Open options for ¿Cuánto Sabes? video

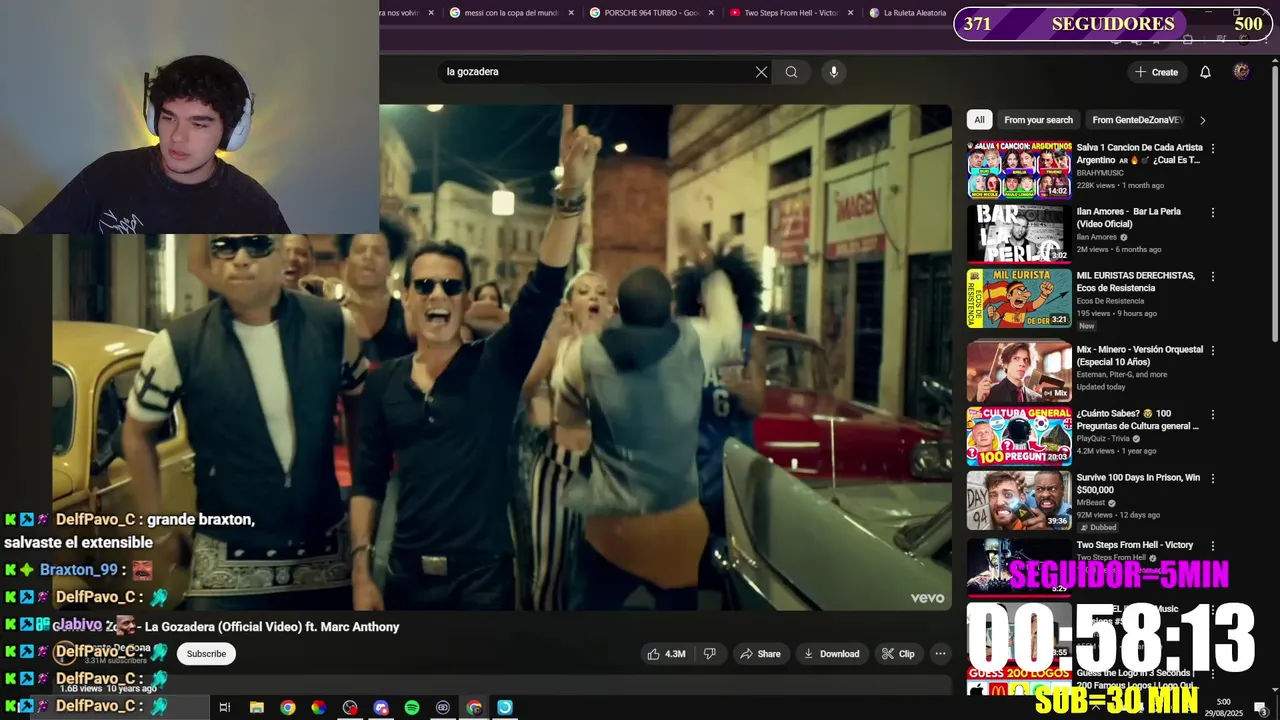coord(1213,414)
